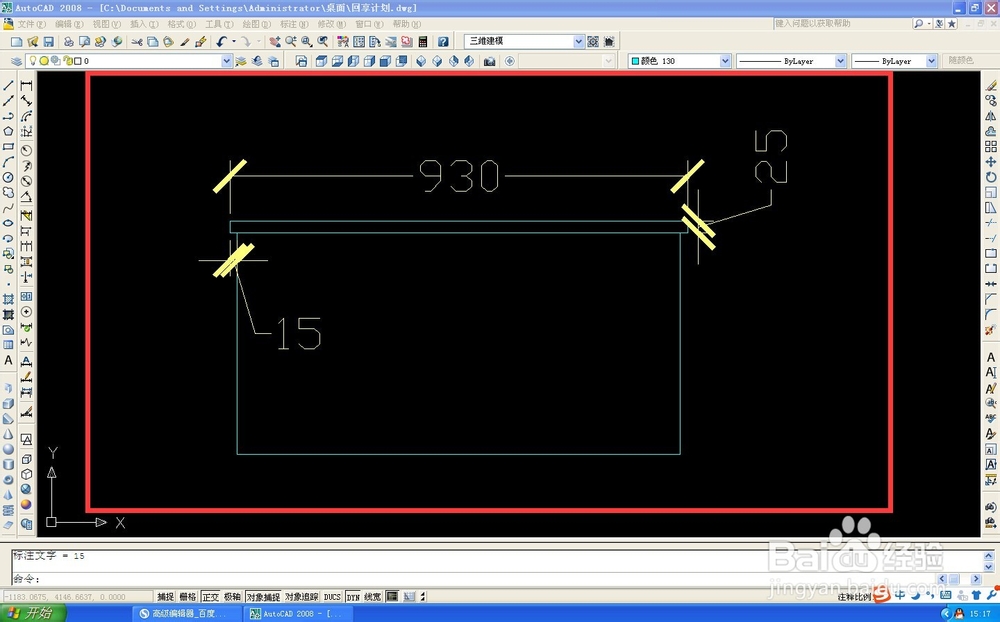The height and width of the screenshot is (622, 1000).
Task: Click the Zoom realtime magnifier icon
Action: point(291,42)
